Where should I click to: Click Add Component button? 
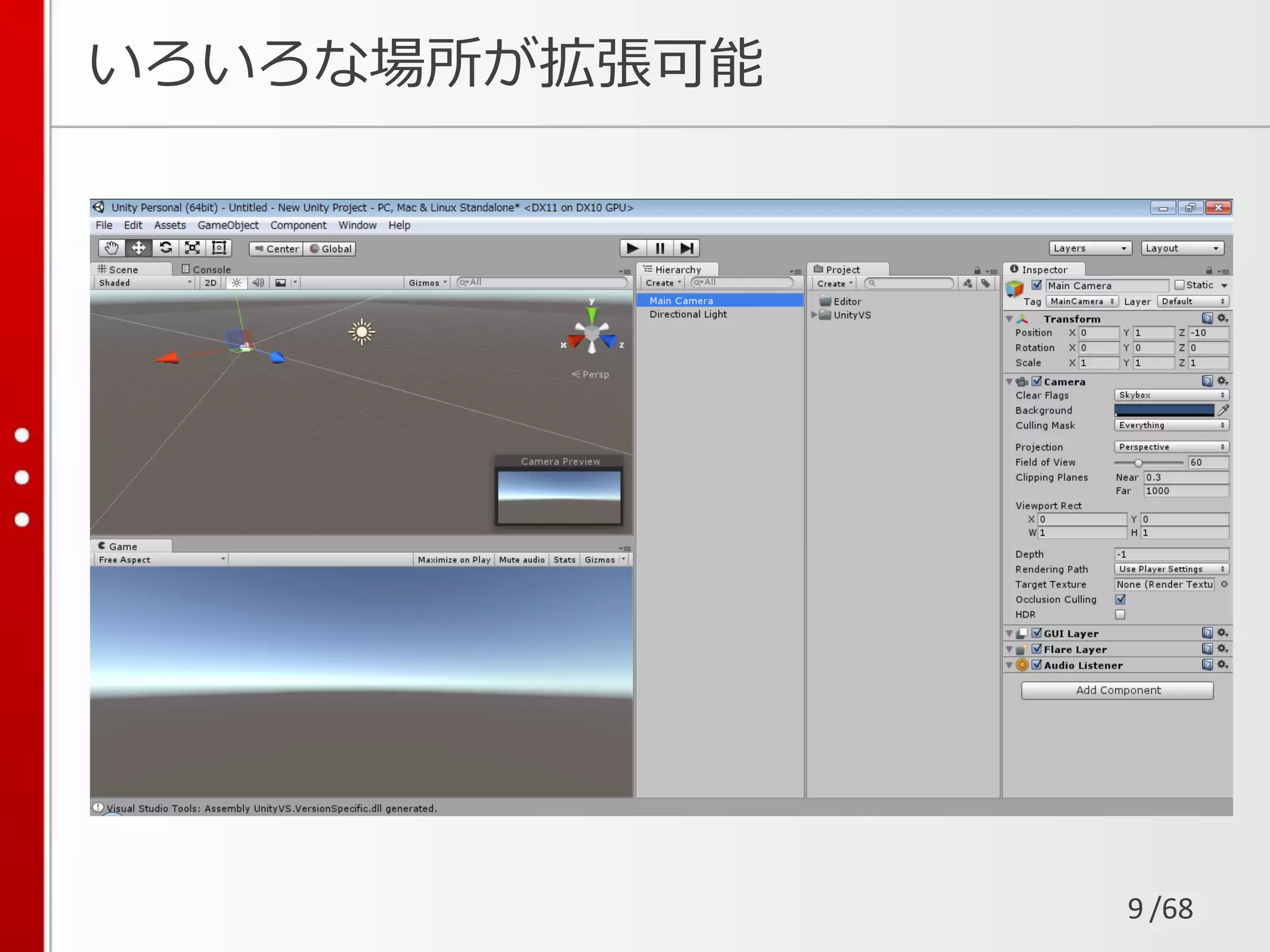[x=1117, y=690]
